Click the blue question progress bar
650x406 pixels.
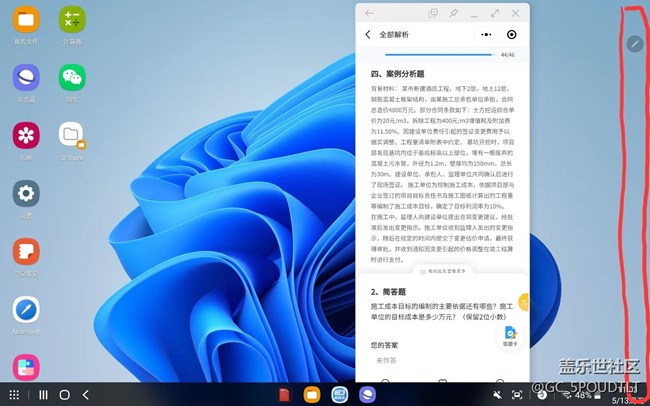pyautogui.click(x=439, y=54)
